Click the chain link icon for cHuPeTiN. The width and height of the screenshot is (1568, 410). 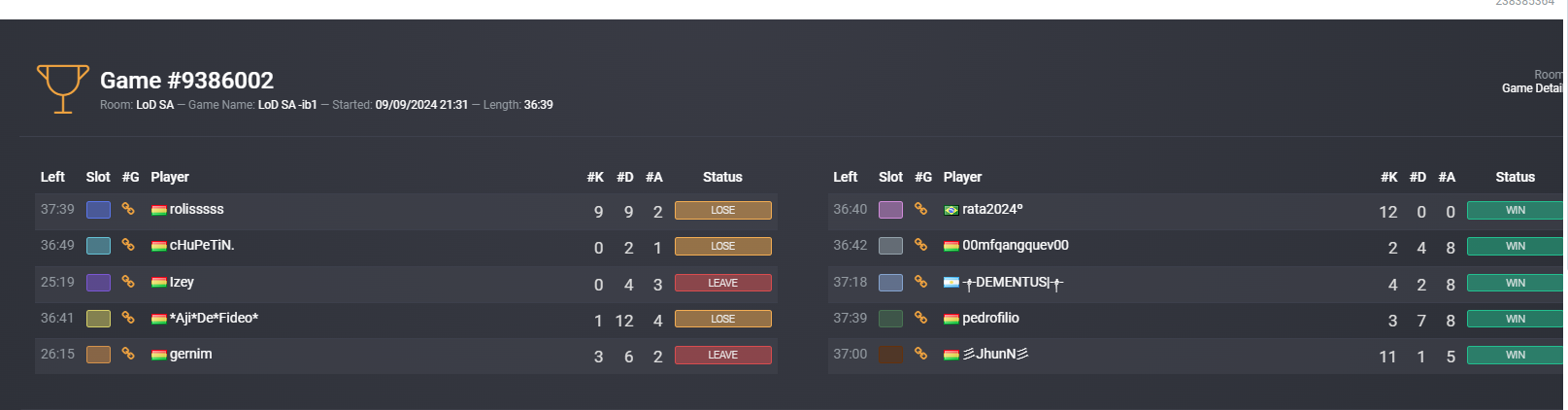(x=128, y=245)
